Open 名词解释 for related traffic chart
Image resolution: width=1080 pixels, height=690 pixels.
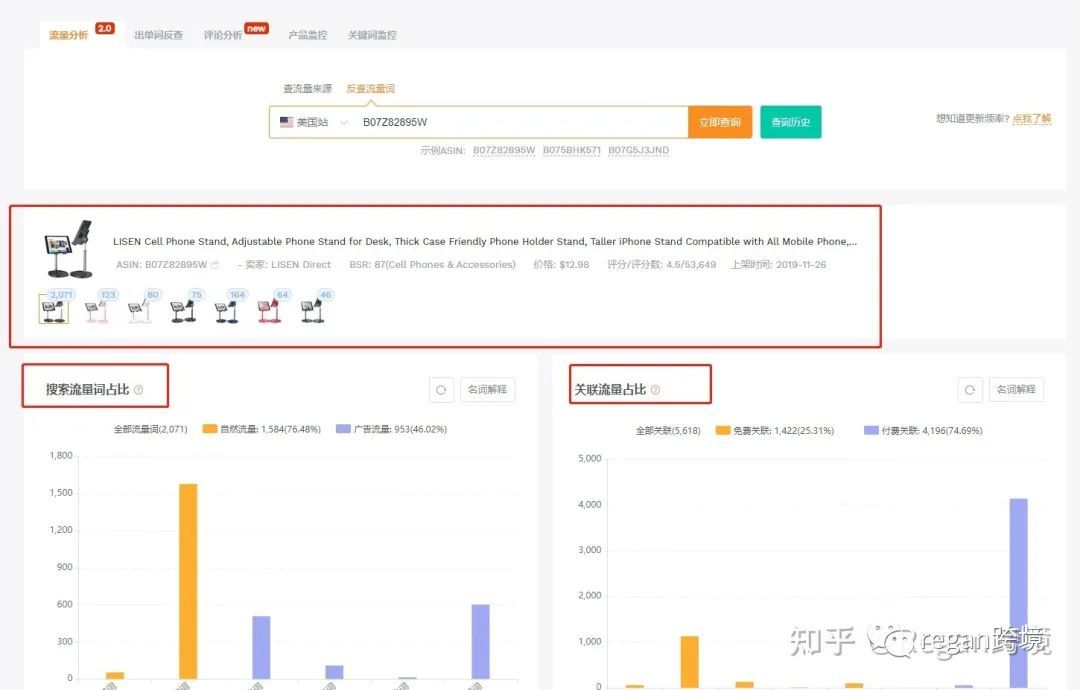click(1017, 390)
